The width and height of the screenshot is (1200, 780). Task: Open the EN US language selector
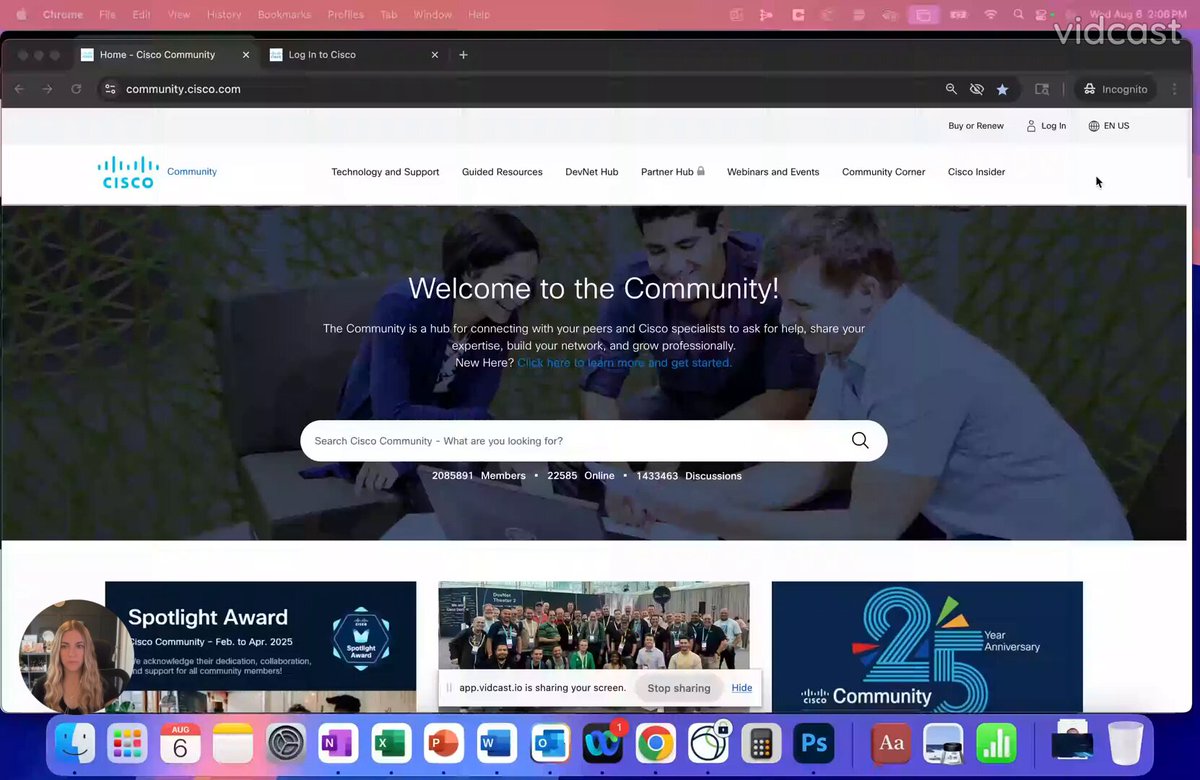pyautogui.click(x=1109, y=126)
